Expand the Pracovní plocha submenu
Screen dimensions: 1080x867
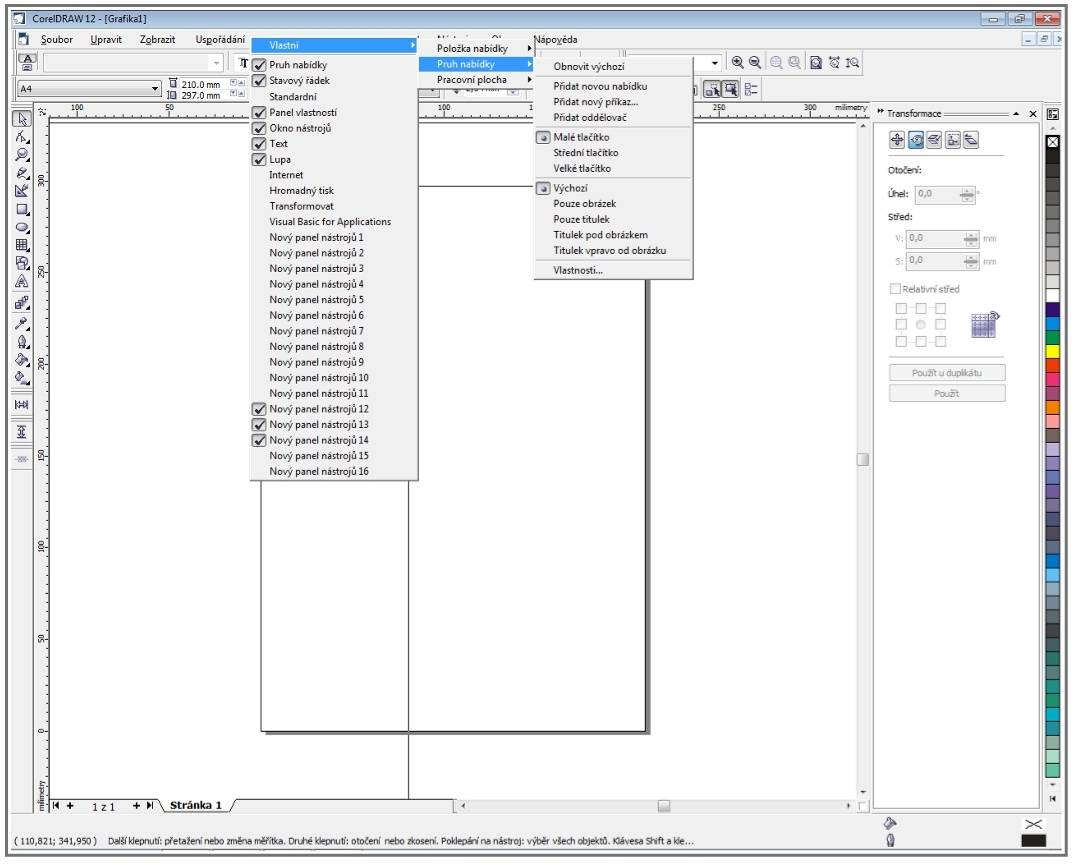click(477, 80)
